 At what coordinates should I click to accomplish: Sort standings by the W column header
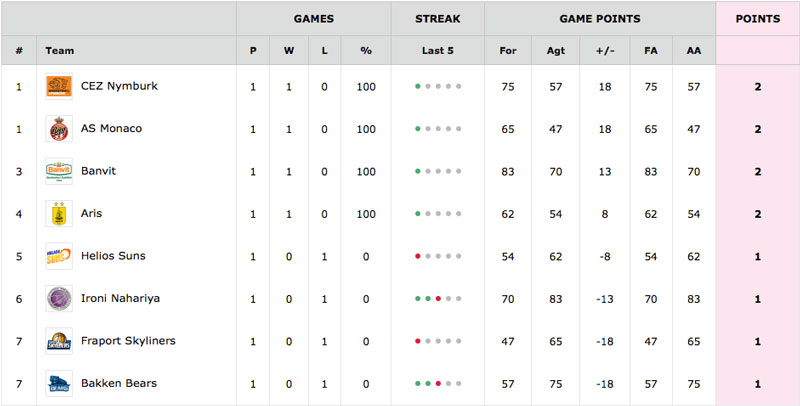[289, 50]
